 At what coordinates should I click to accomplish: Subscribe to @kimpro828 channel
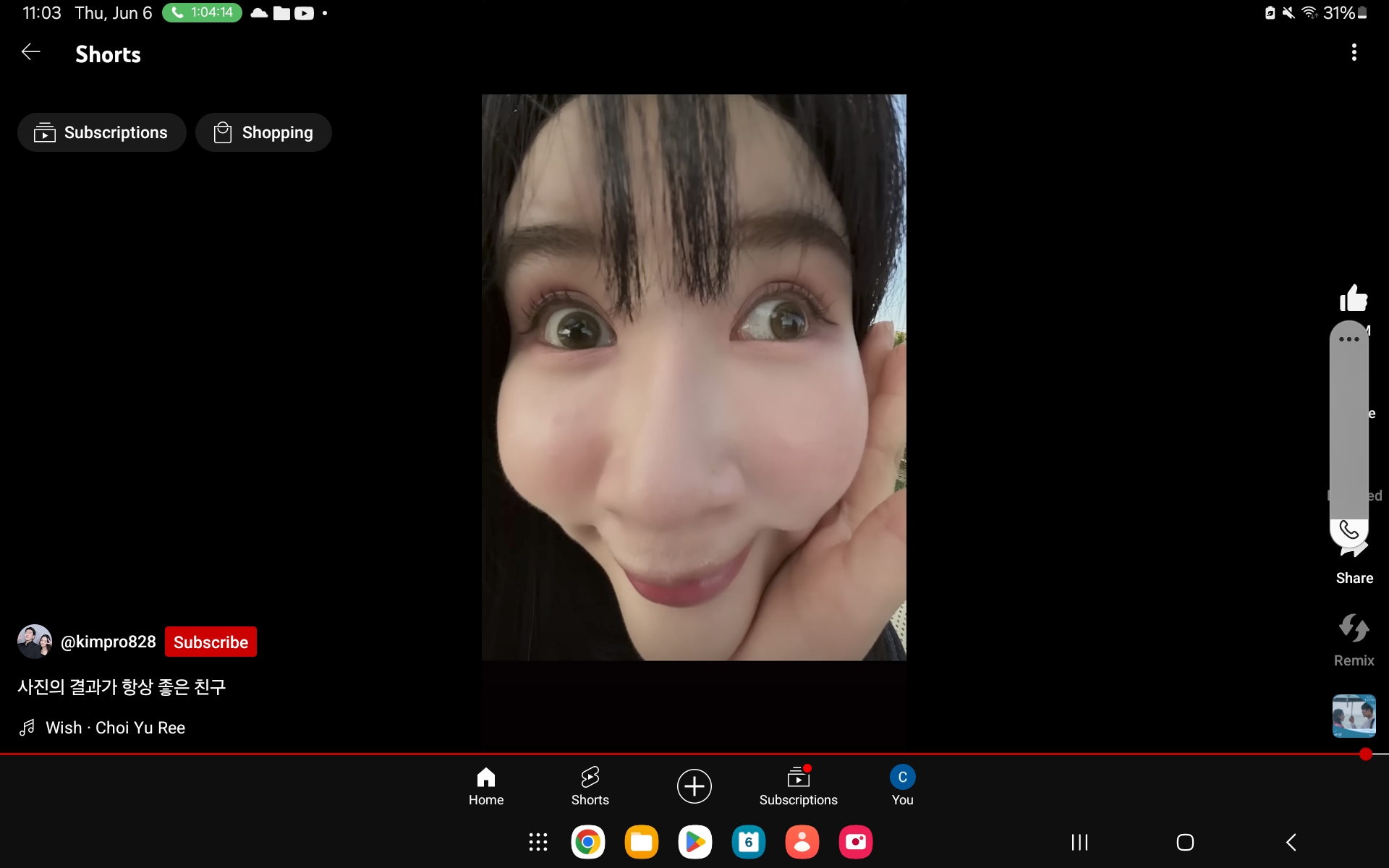(x=211, y=642)
